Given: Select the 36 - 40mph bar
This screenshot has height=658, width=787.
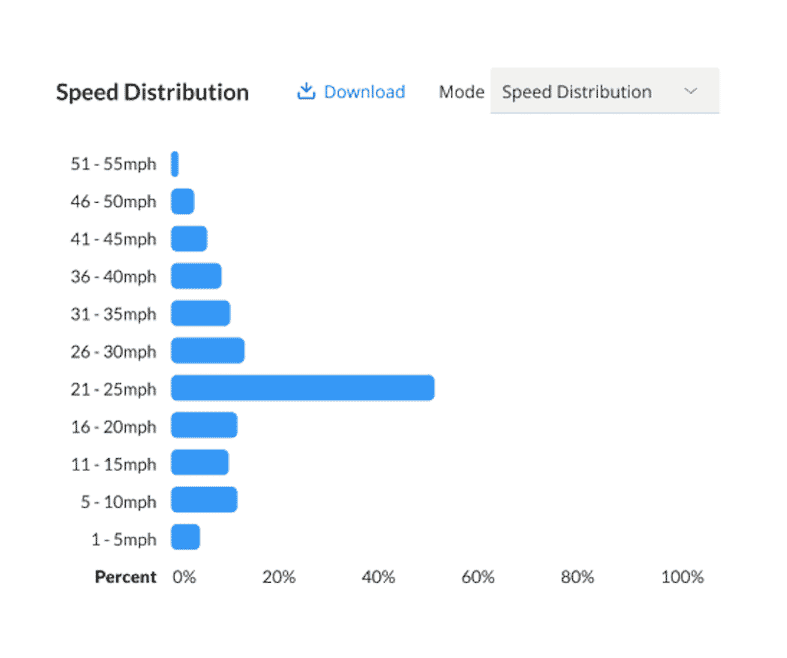Looking at the screenshot, I should [x=196, y=276].
